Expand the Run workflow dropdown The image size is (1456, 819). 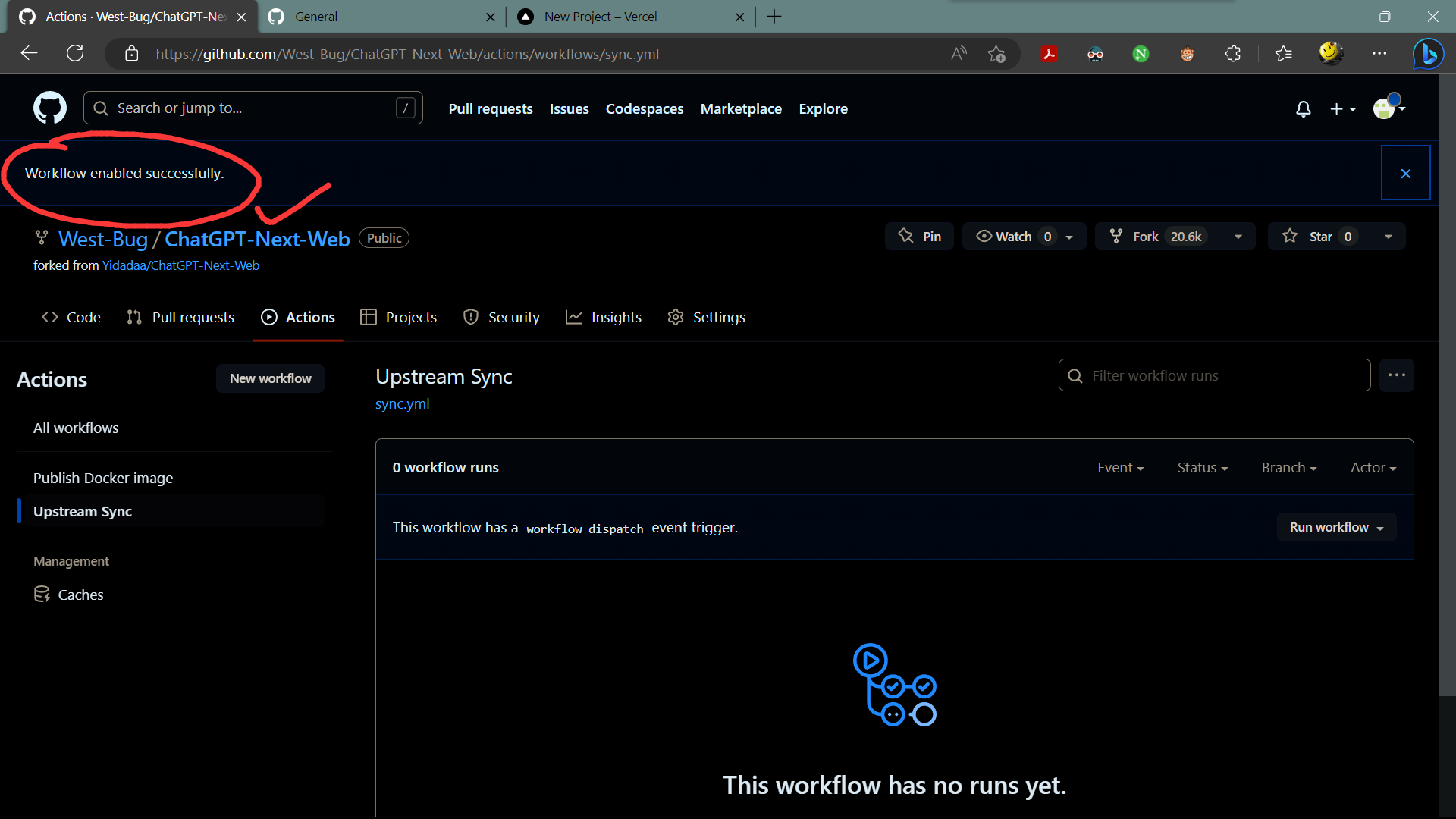(1336, 527)
